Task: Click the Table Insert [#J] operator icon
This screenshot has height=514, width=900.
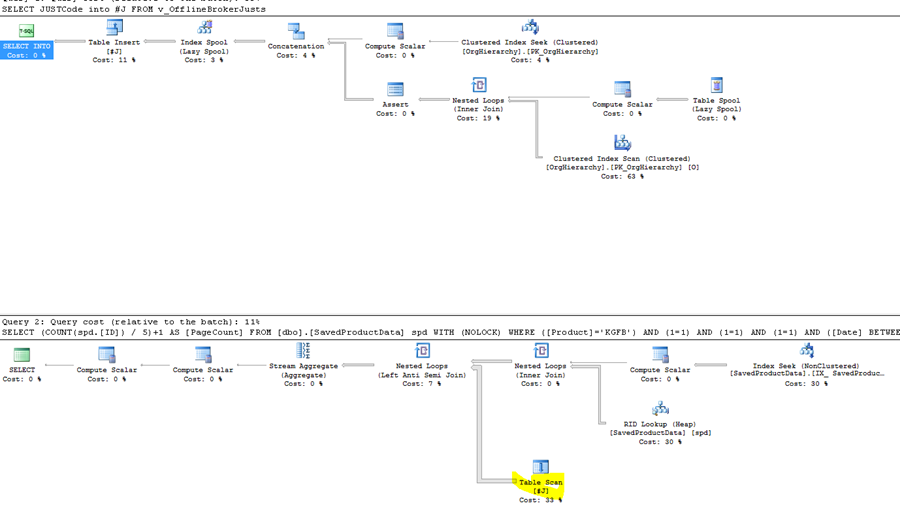Action: (x=114, y=28)
